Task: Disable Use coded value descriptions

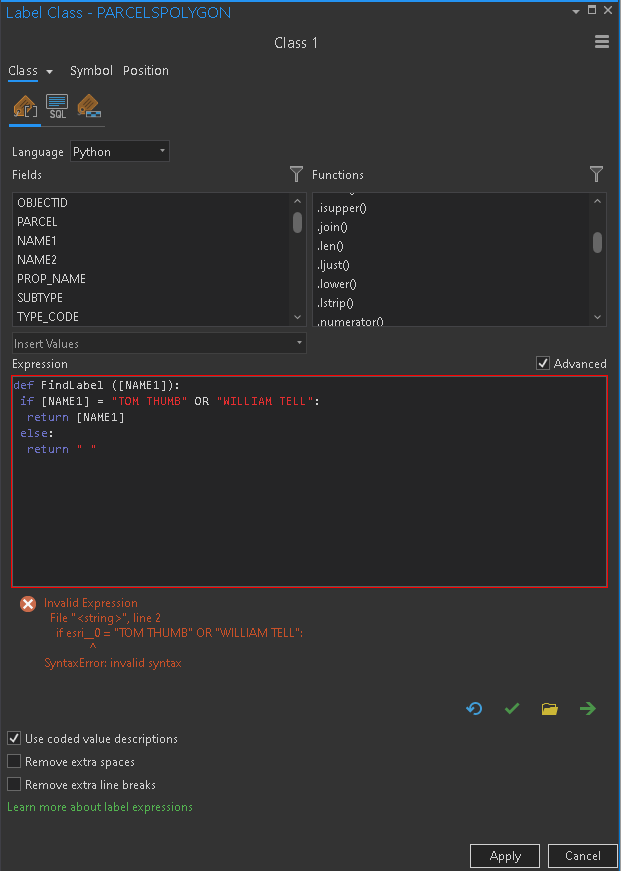Action: pos(14,738)
